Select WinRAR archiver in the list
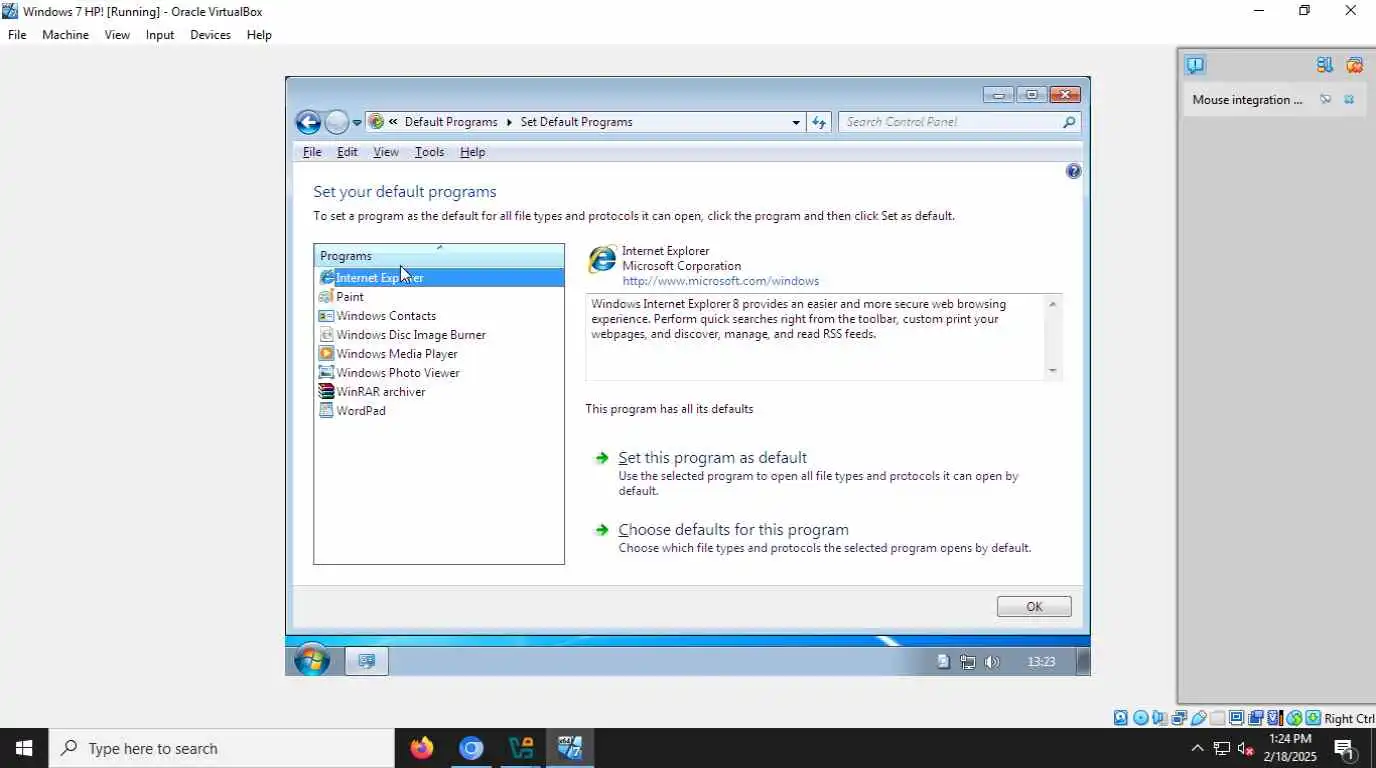The image size is (1376, 768). point(381,392)
